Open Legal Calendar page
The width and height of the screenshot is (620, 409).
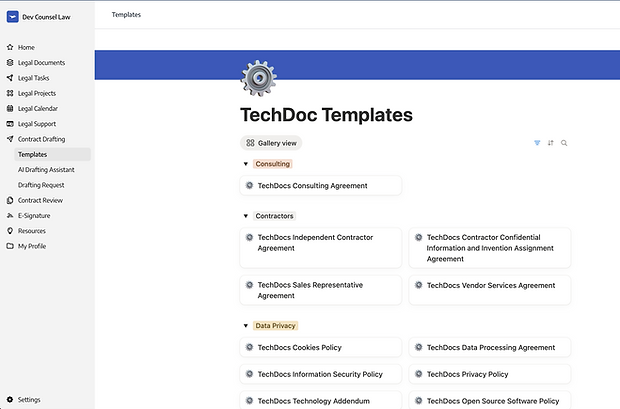(38, 108)
